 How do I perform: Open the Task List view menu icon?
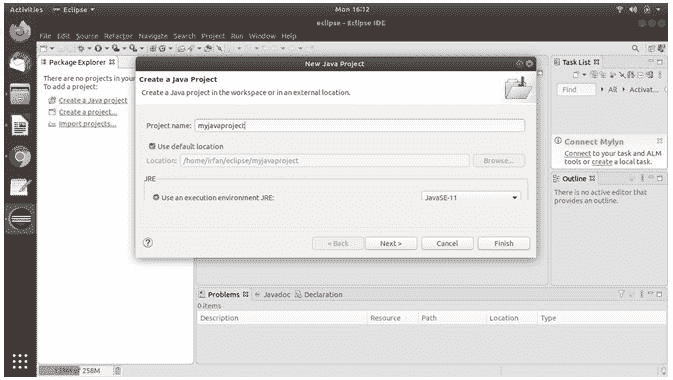pyautogui.click(x=660, y=75)
